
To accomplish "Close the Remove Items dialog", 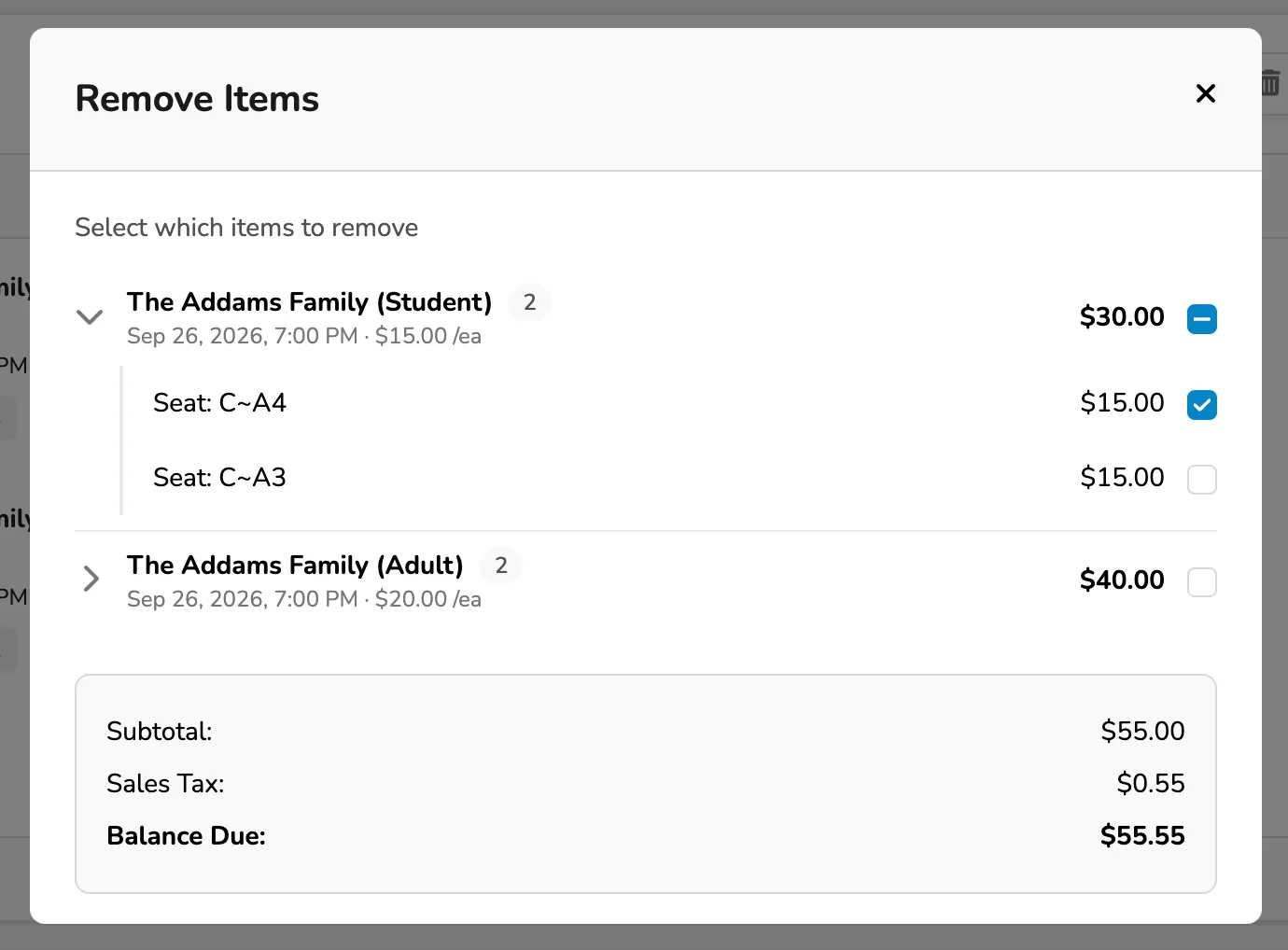I will coord(1205,93).
